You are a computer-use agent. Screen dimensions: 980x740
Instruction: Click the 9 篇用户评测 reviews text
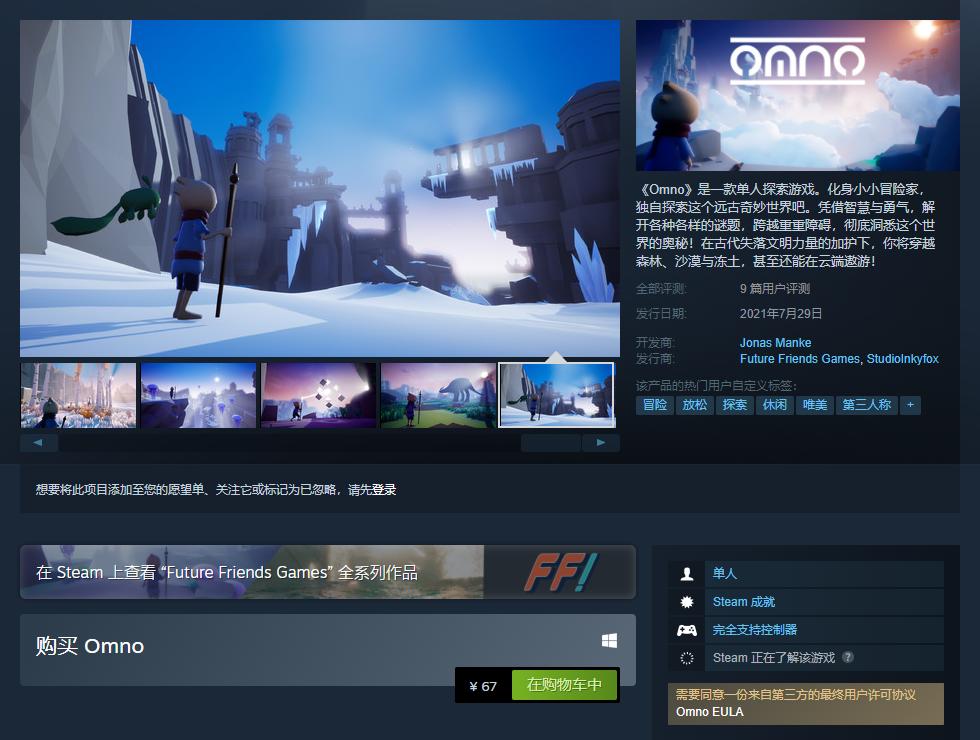coord(775,289)
